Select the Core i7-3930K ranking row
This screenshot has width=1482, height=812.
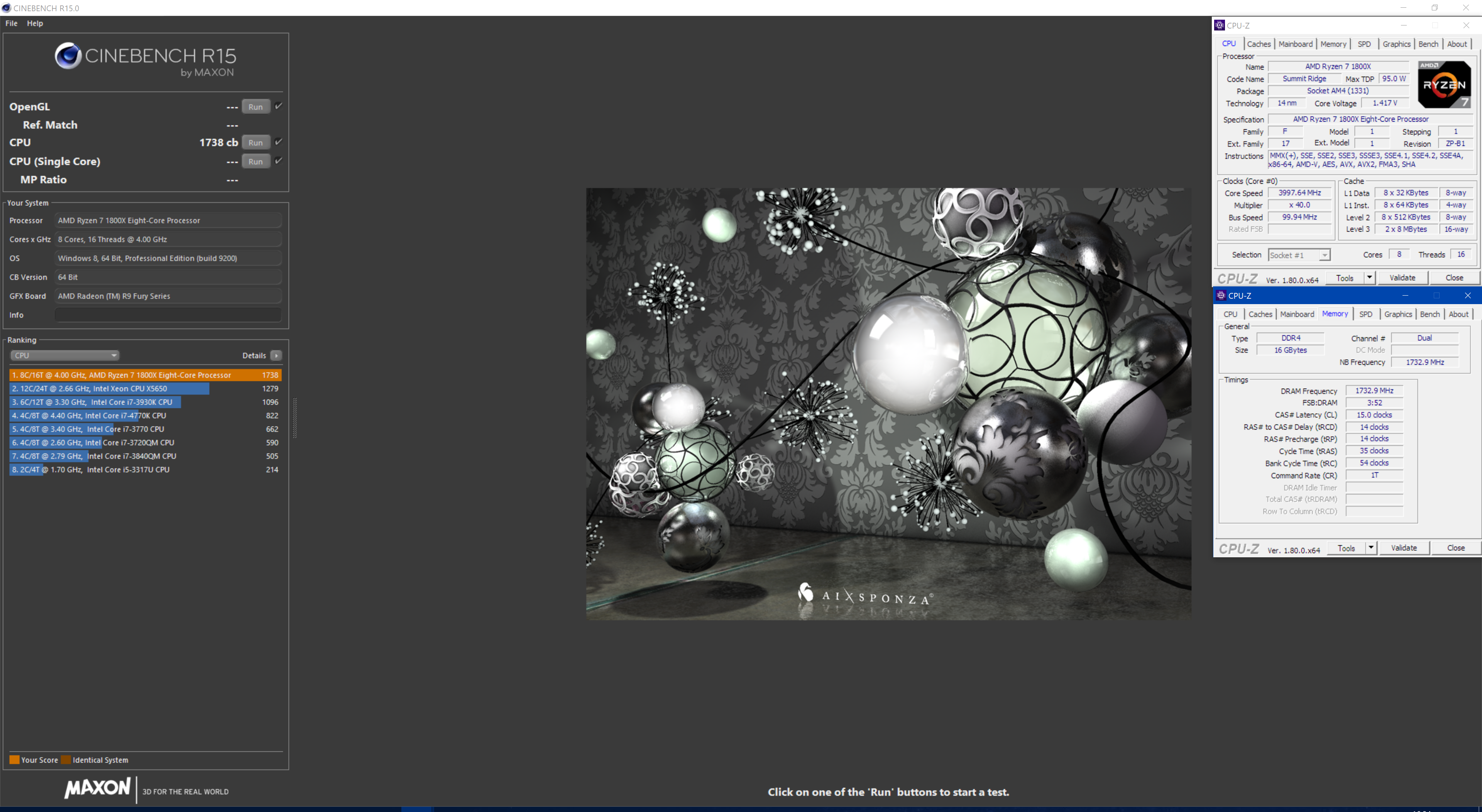145,402
